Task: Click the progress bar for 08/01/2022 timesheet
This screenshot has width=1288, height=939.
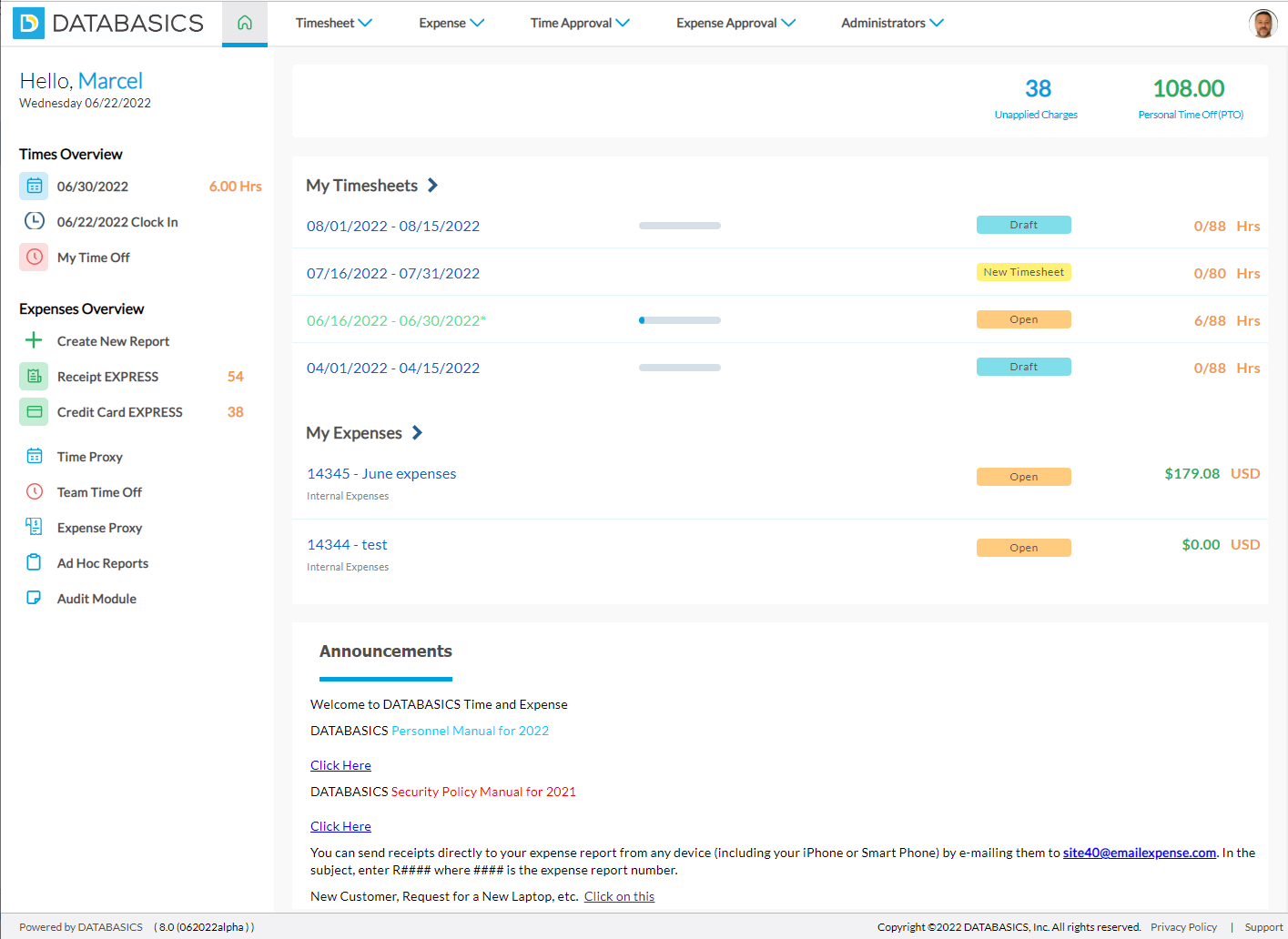Action: 680,226
